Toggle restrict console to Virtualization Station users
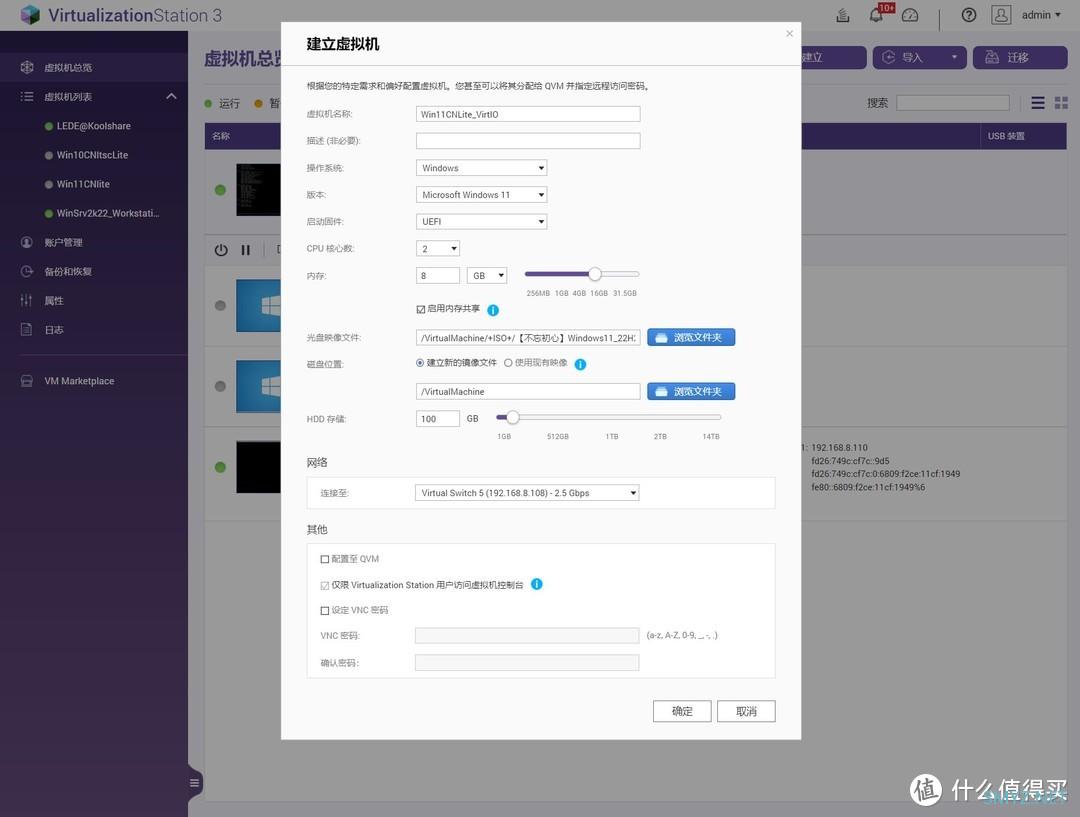Viewport: 1080px width, 817px height. point(324,586)
